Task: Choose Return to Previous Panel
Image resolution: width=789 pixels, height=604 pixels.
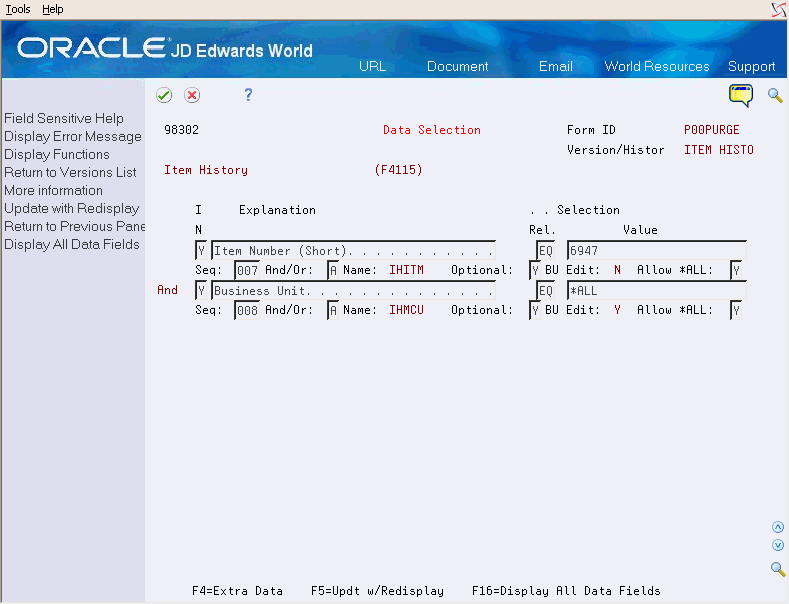Action: [74, 226]
